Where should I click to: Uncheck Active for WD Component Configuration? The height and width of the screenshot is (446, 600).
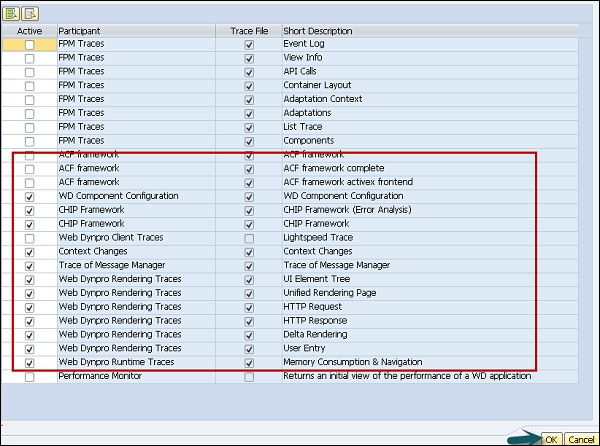point(29,196)
